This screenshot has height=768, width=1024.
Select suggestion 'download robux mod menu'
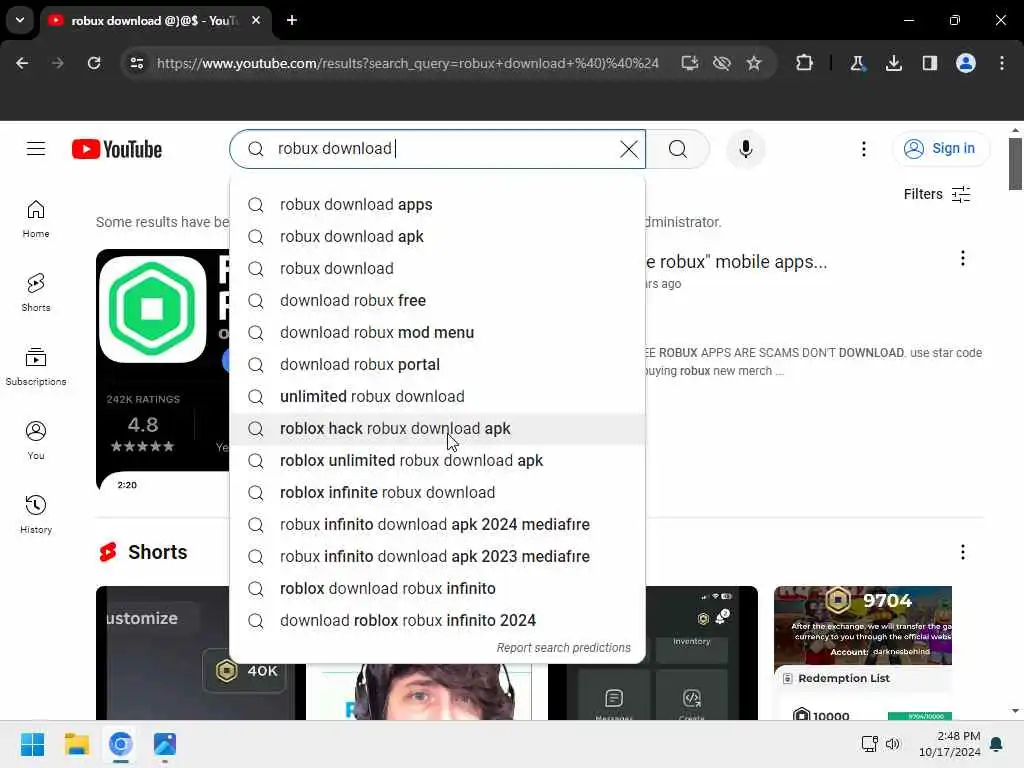tap(438, 332)
